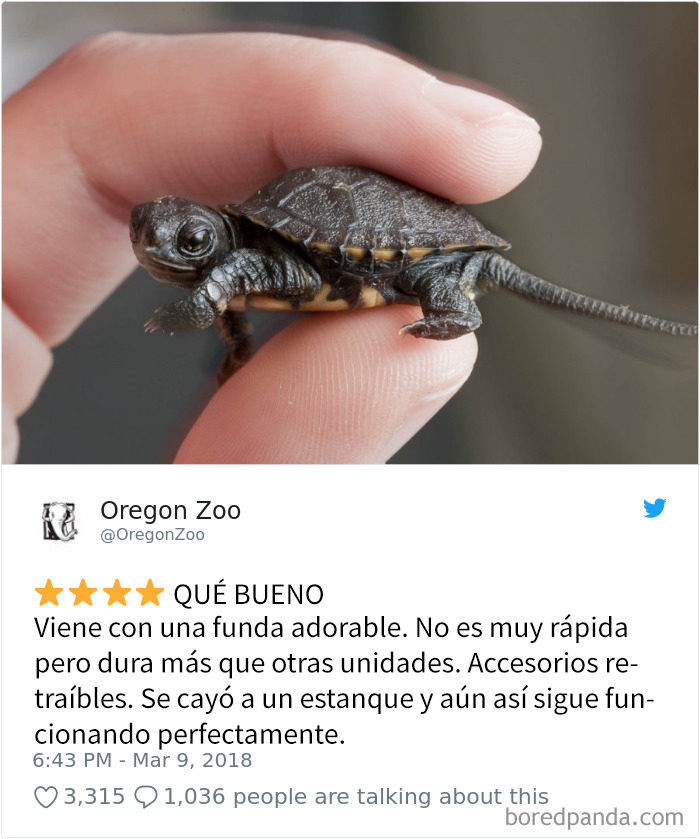Viewport: 700px width, 839px height.
Task: Open the Oregon Zoo elephant avatar
Action: tap(60, 521)
